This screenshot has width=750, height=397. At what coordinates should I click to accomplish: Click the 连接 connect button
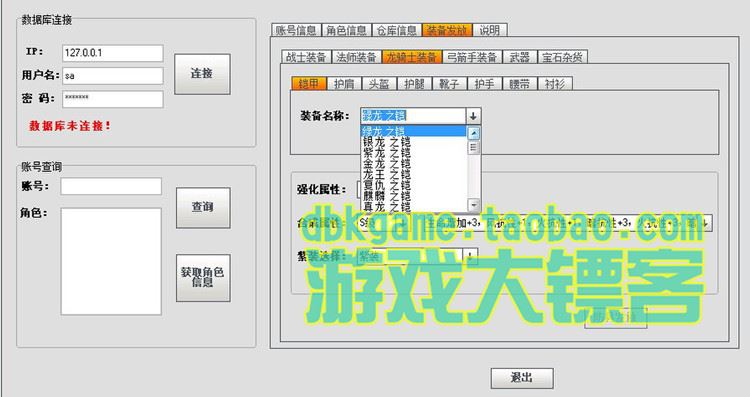click(x=202, y=74)
